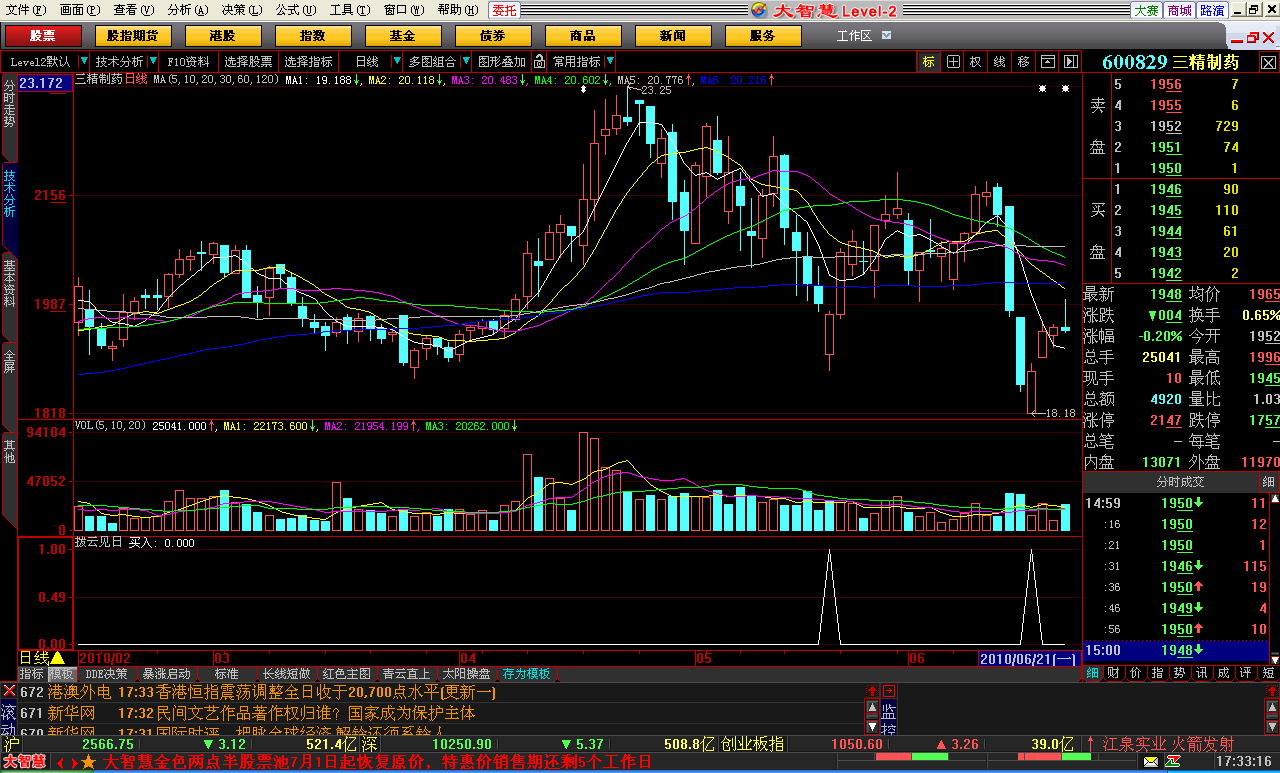
Task: Select the 股票 main tab
Action: pyautogui.click(x=43, y=36)
